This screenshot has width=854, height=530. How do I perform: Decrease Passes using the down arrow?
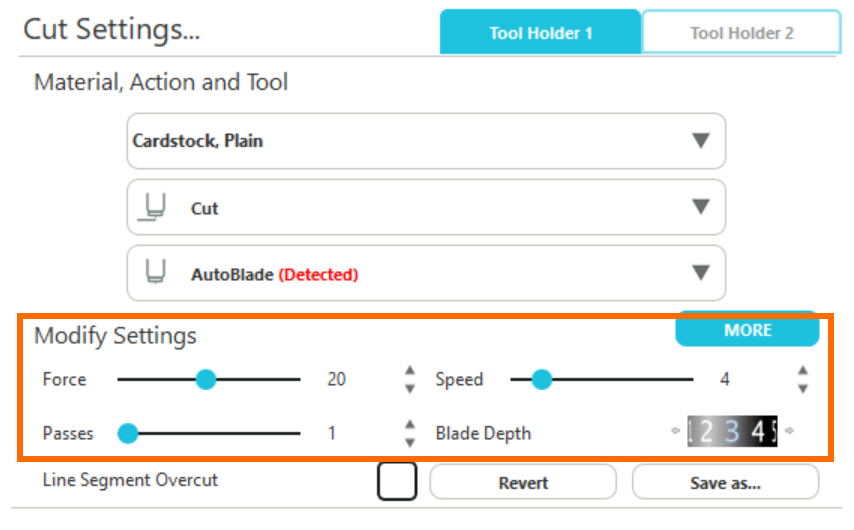[410, 441]
